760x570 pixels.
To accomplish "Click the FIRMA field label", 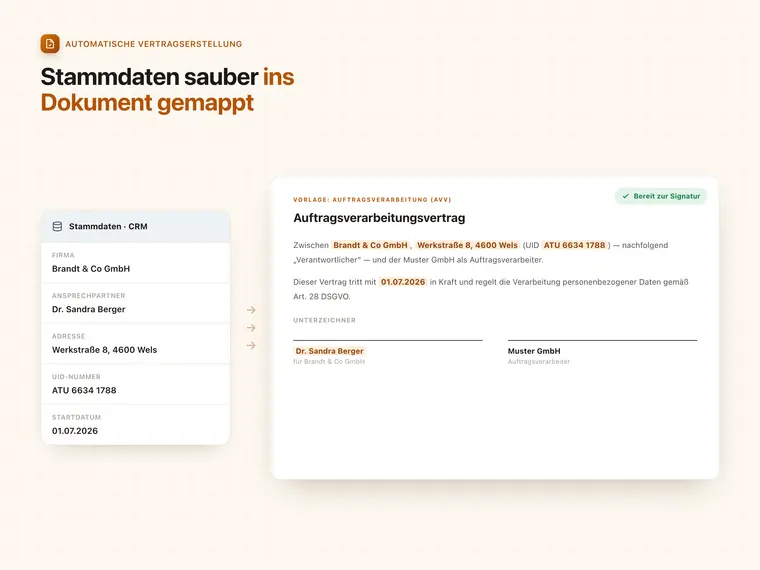I will coord(63,255).
